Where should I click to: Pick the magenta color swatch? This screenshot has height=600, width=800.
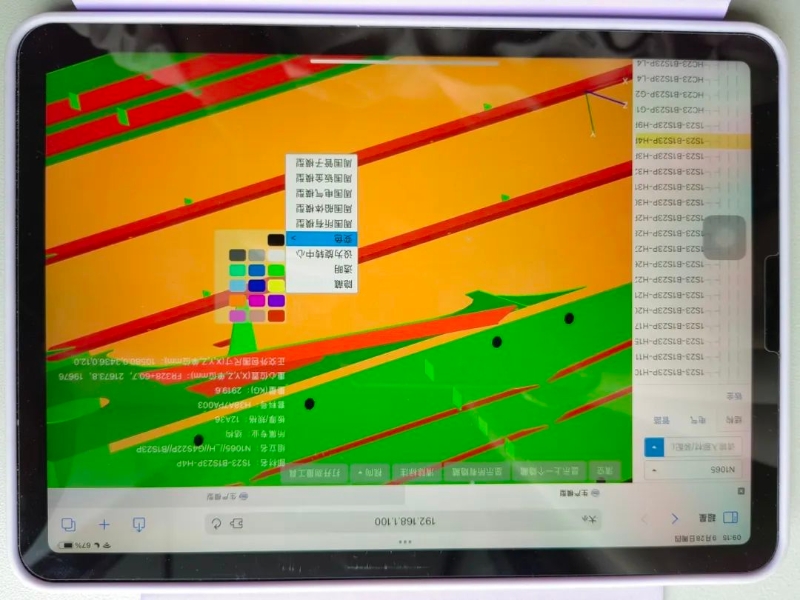pyautogui.click(x=257, y=301)
